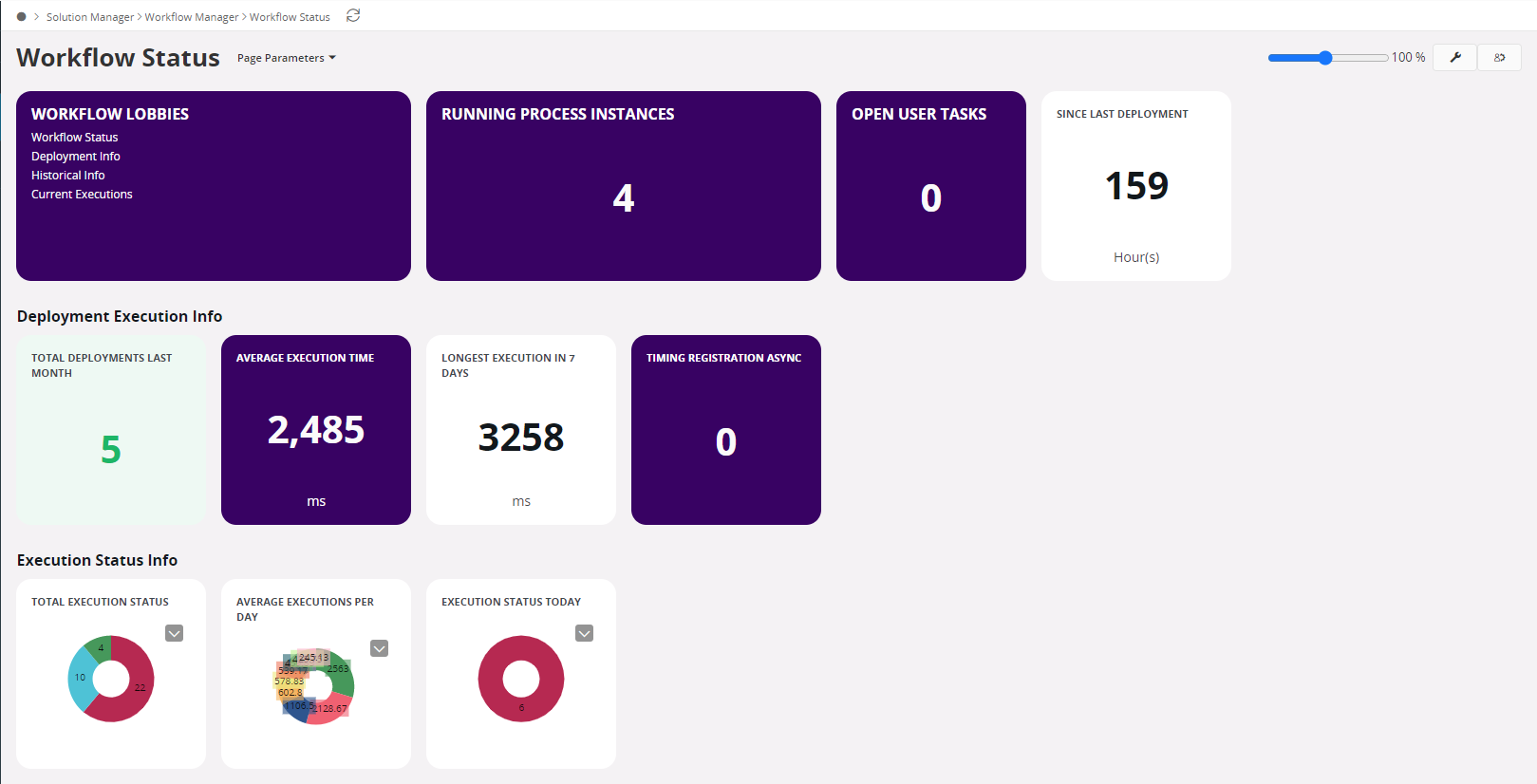Click the home dot icon in breadcrumb
Image resolution: width=1537 pixels, height=784 pixels.
[21, 16]
